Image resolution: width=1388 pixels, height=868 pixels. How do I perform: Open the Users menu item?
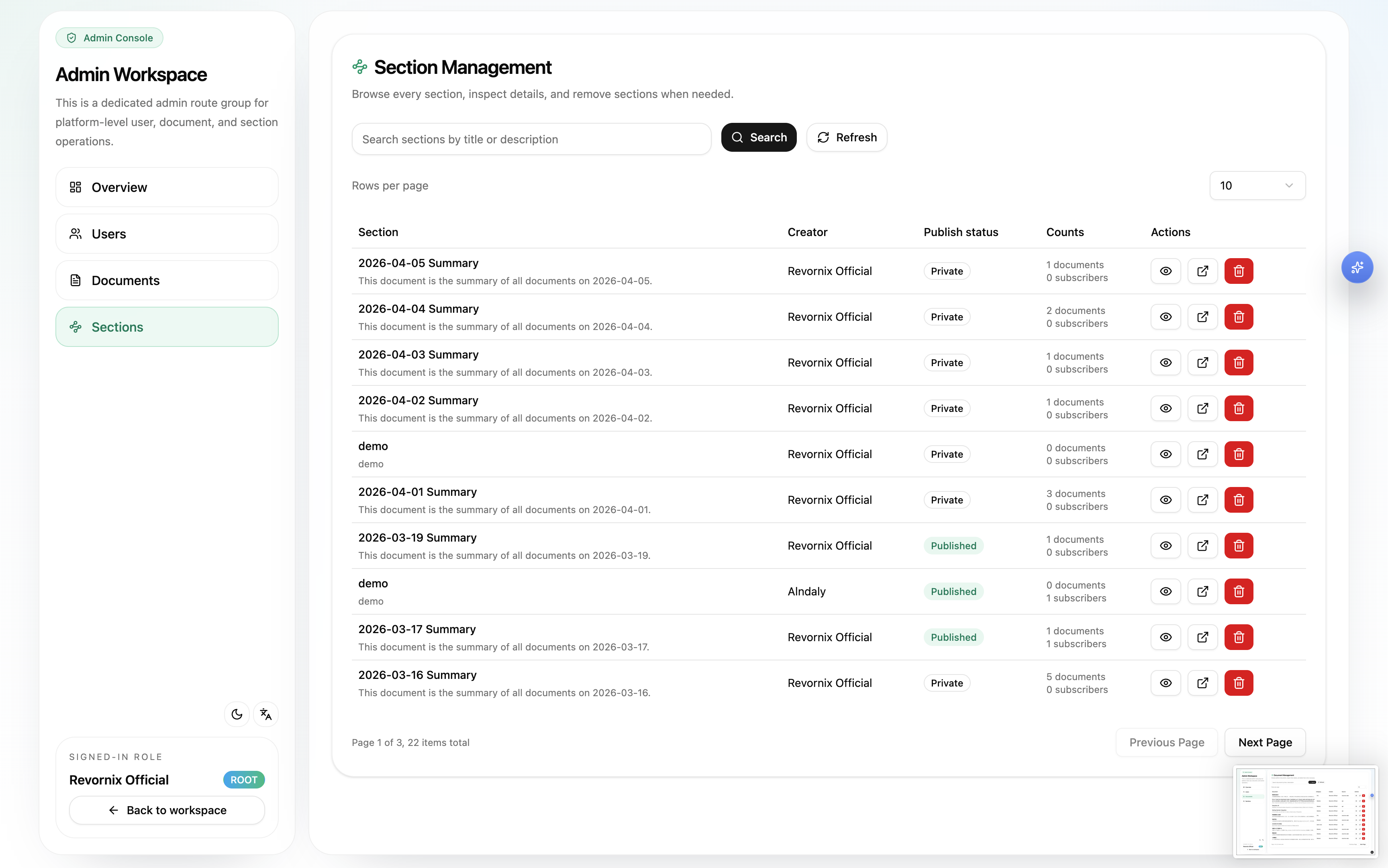point(167,234)
